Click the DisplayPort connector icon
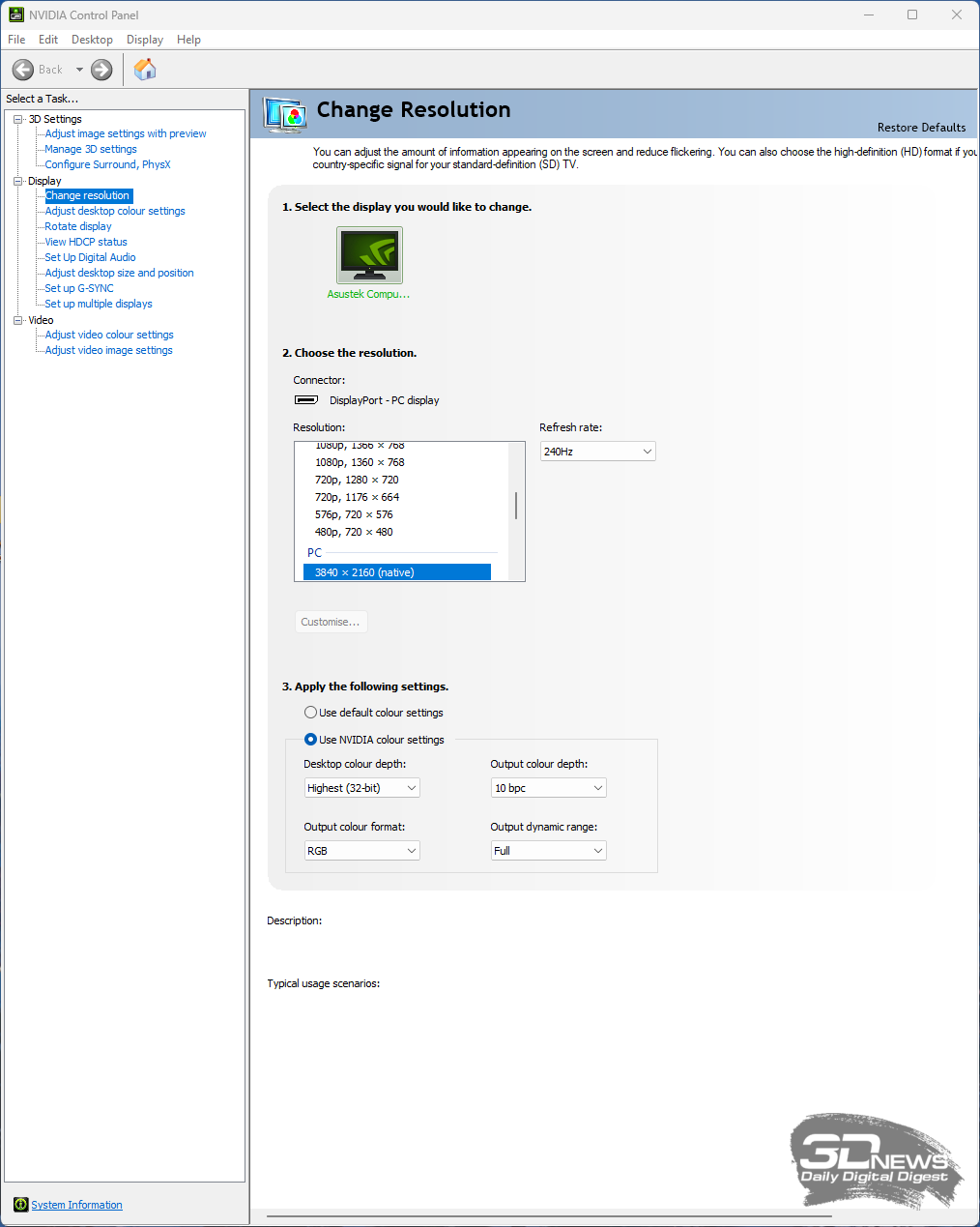 coord(306,400)
